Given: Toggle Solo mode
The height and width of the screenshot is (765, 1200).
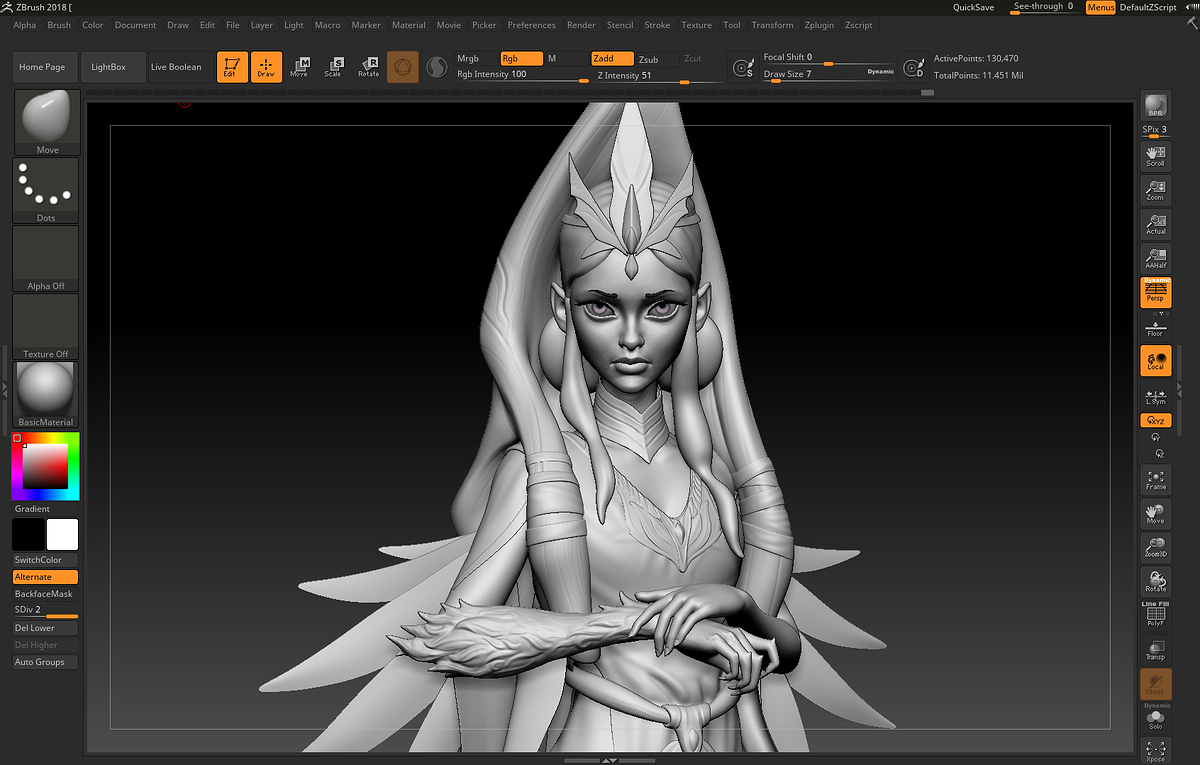Looking at the screenshot, I should tap(1156, 718).
